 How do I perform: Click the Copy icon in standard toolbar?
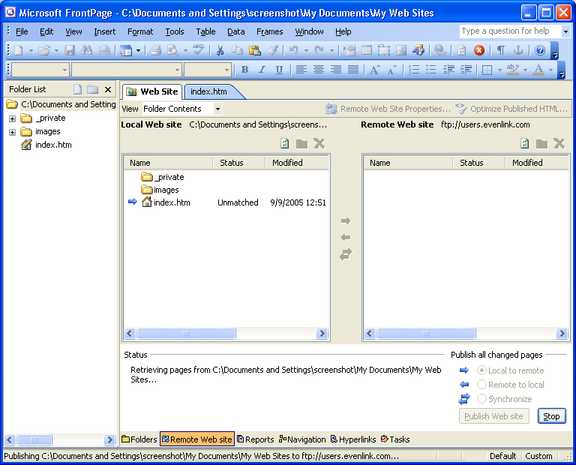(238, 50)
